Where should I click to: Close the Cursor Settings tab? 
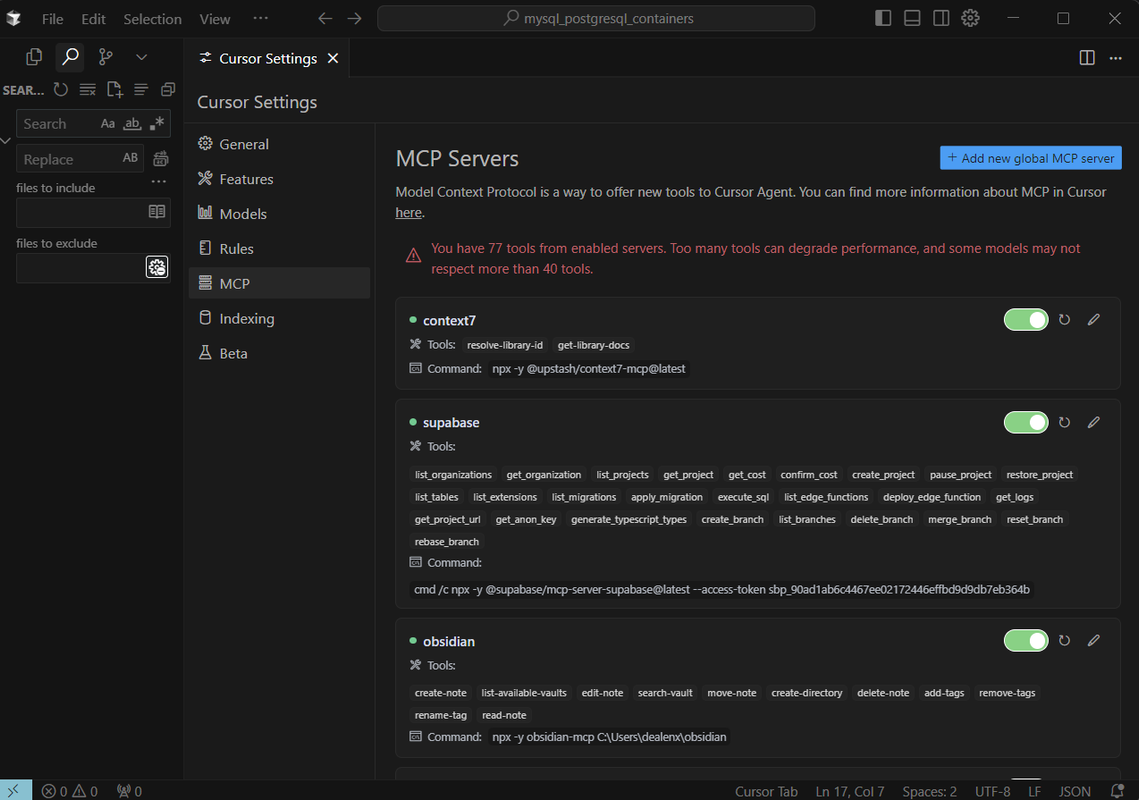(333, 58)
